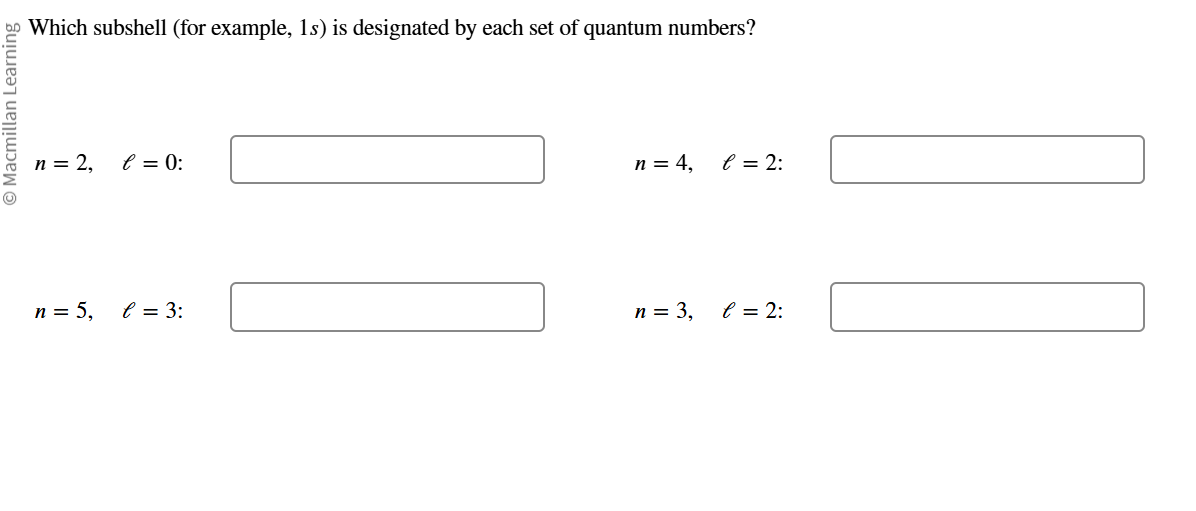Click the answer box for n = 2, ℓ = 0
Viewport: 1196px width, 511px height.
click(x=387, y=159)
